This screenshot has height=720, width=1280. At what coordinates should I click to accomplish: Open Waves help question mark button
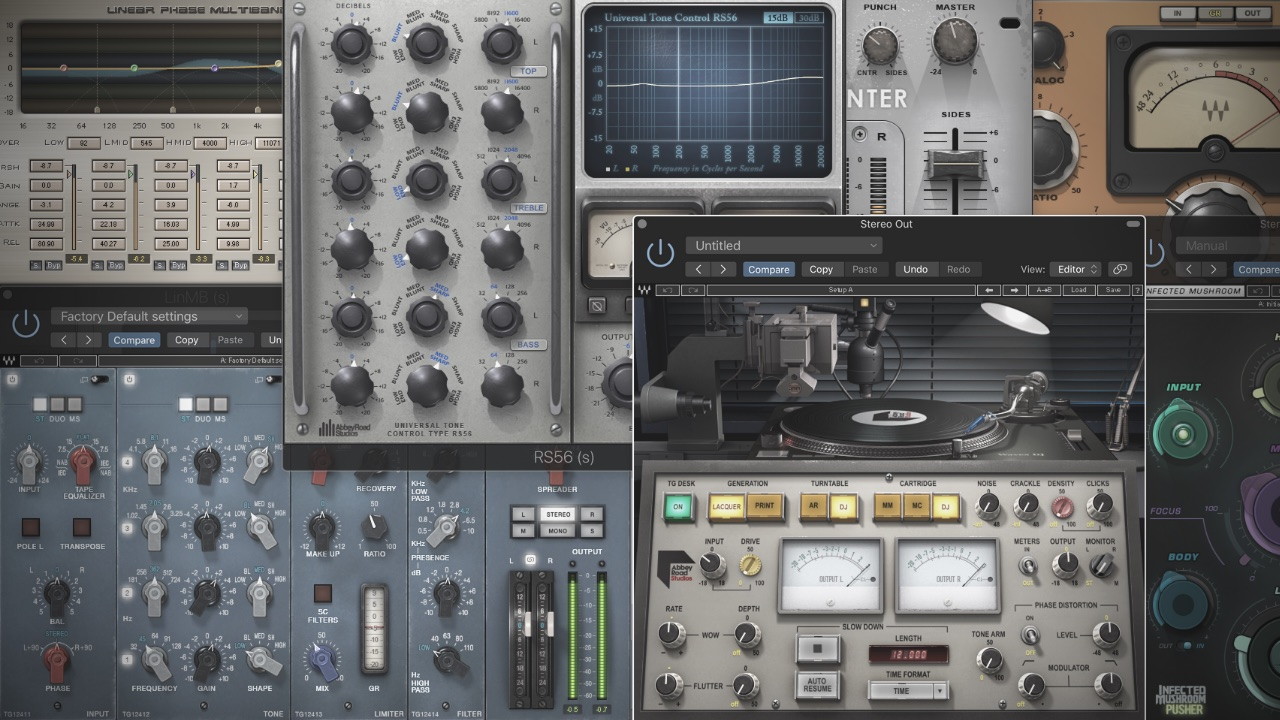pyautogui.click(x=1137, y=290)
